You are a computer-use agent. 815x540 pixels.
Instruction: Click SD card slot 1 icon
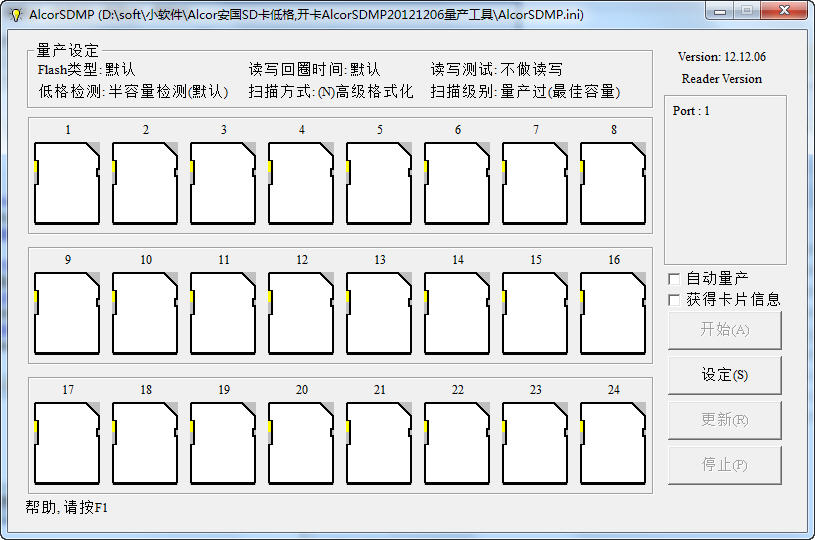point(67,183)
